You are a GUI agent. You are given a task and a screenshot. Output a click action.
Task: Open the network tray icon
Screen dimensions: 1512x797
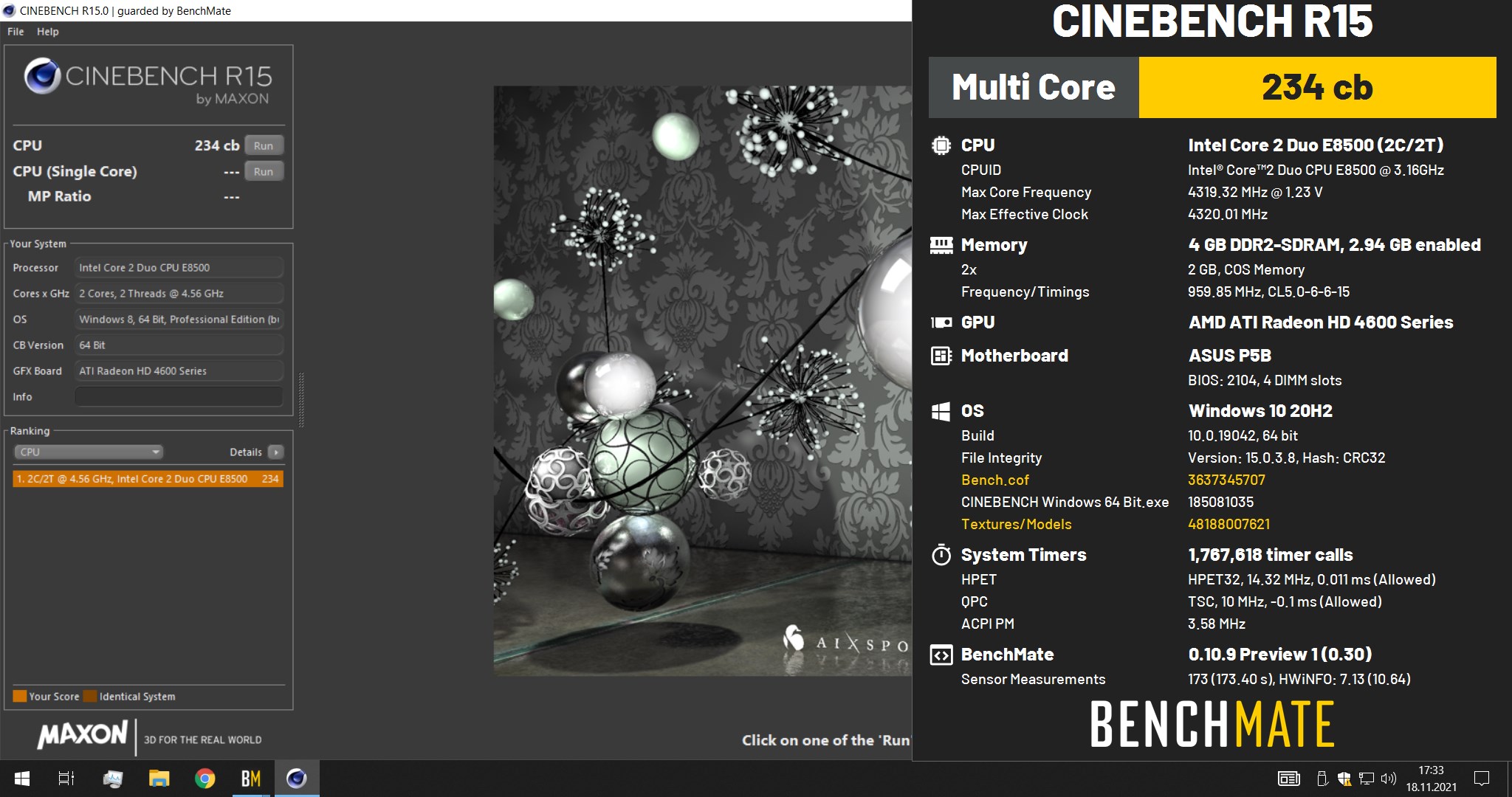coord(1367,779)
